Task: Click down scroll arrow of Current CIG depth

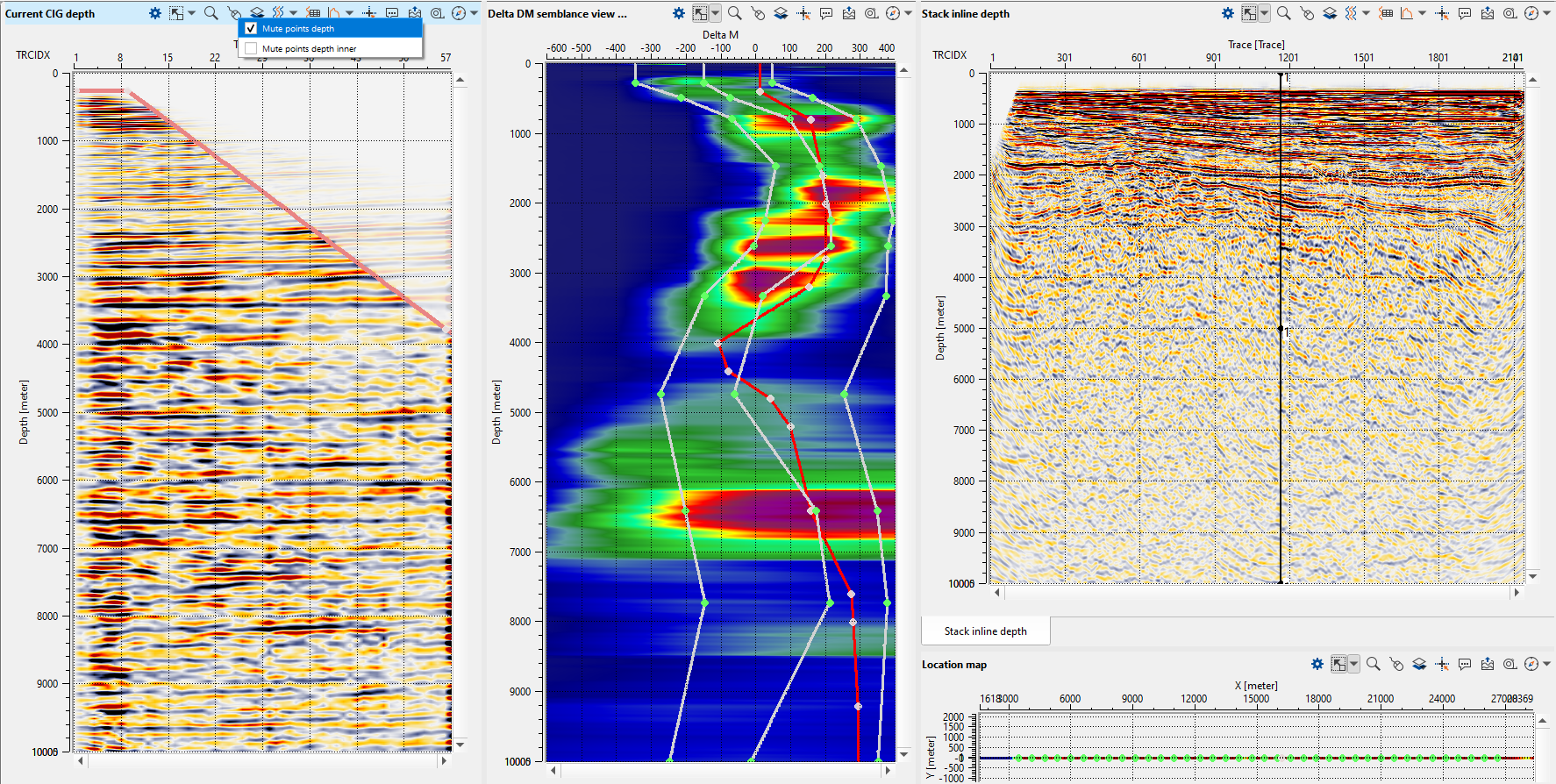Action: [460, 745]
